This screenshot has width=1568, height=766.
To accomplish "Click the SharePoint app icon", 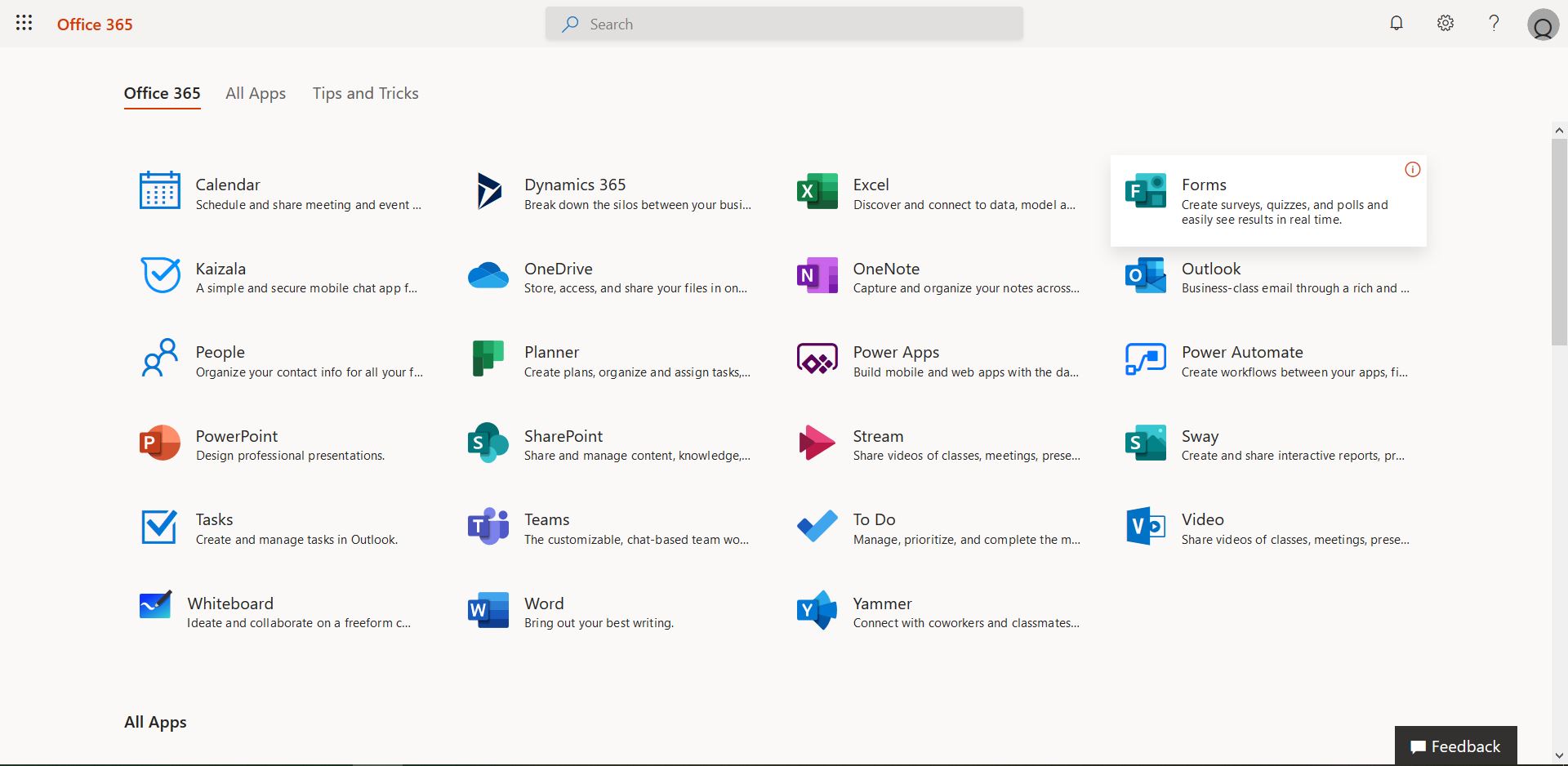I will [x=488, y=443].
